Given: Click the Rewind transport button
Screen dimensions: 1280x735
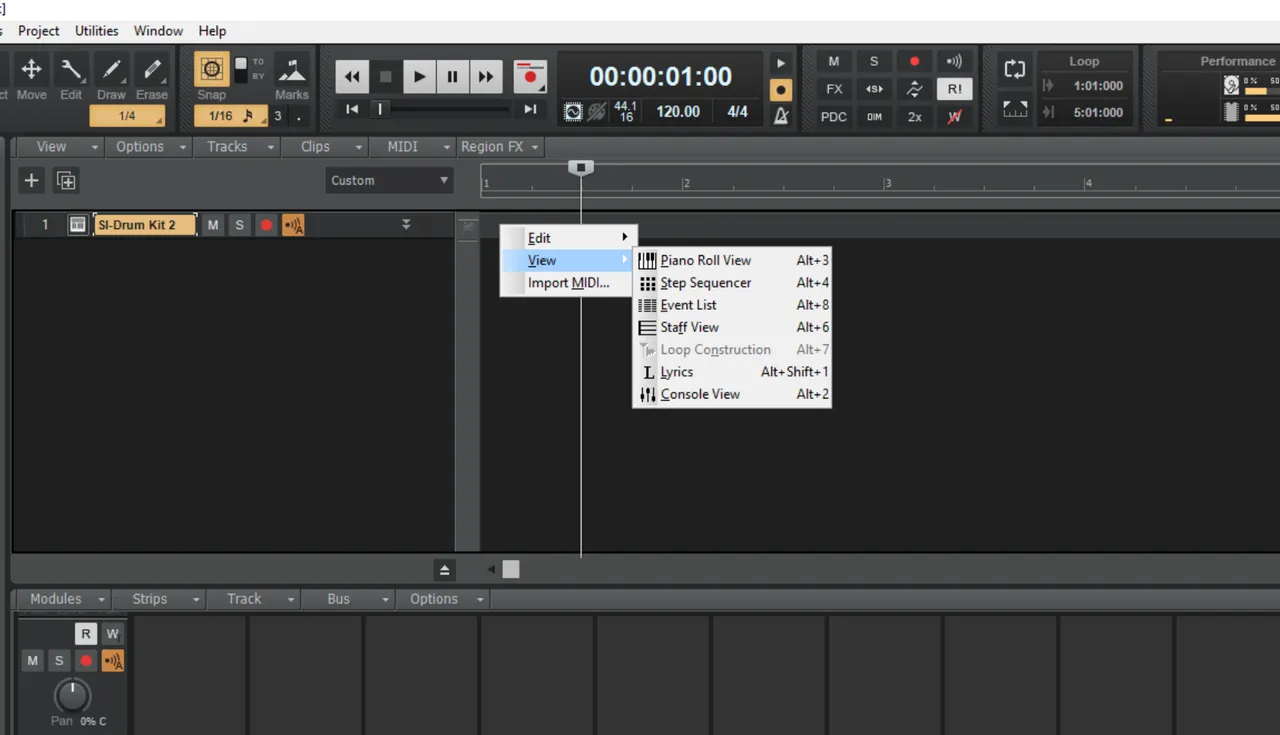Looking at the screenshot, I should [352, 76].
